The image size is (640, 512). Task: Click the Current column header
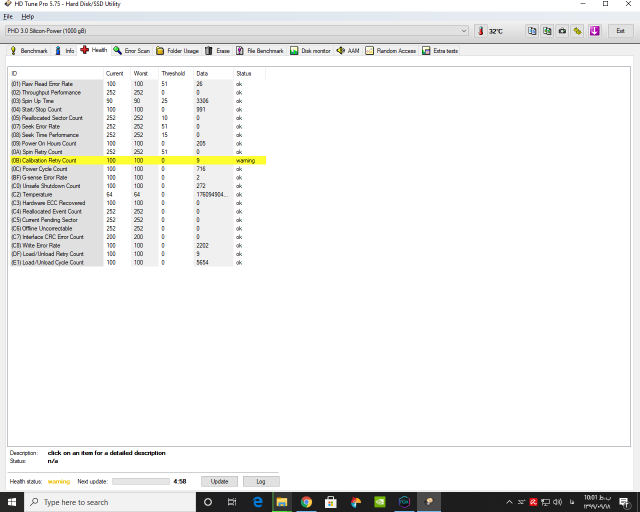[x=117, y=73]
